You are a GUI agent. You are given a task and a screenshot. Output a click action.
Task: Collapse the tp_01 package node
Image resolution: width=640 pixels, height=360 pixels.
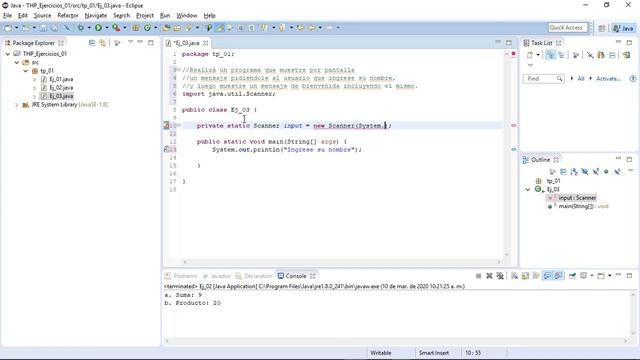pyautogui.click(x=26, y=71)
